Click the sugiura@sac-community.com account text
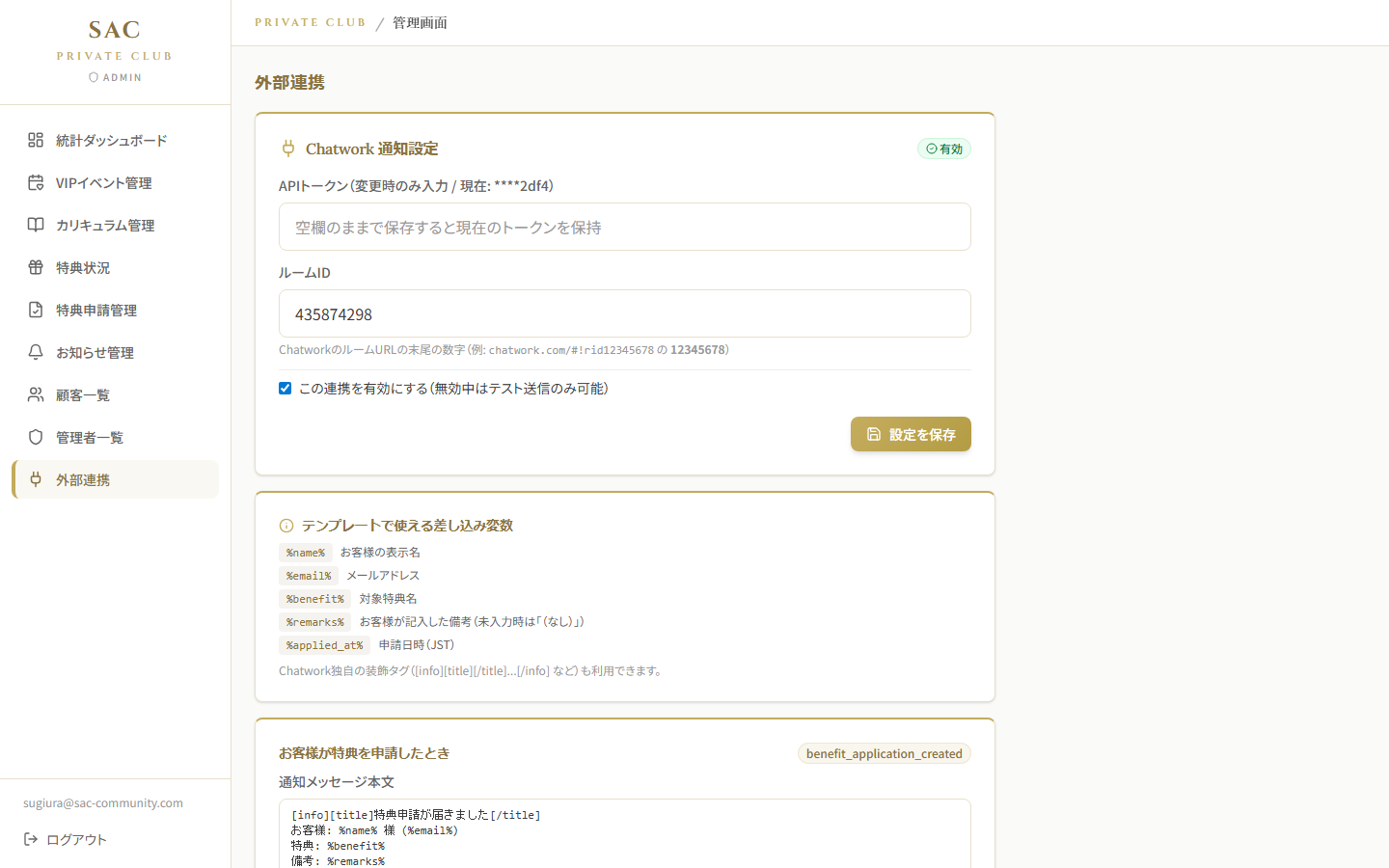This screenshot has width=1389, height=868. tap(103, 802)
